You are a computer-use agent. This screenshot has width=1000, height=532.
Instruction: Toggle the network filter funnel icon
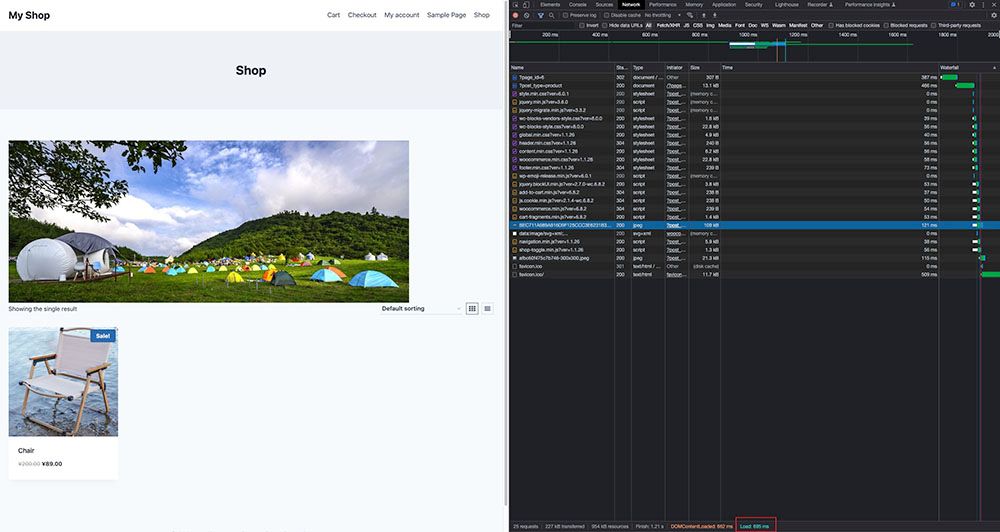540,15
